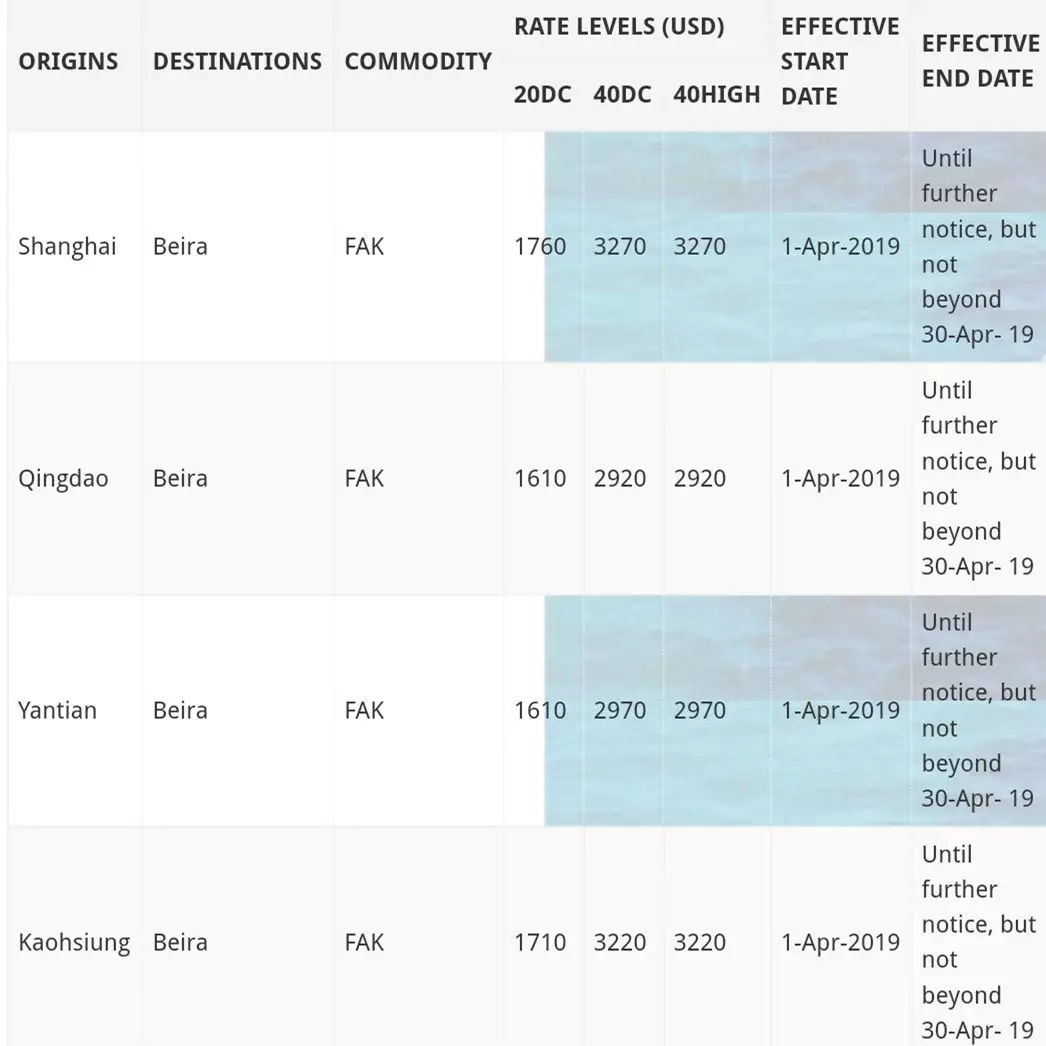Click the EFFECTIVE START DATE header
The height and width of the screenshot is (1046, 1046).
(x=840, y=61)
